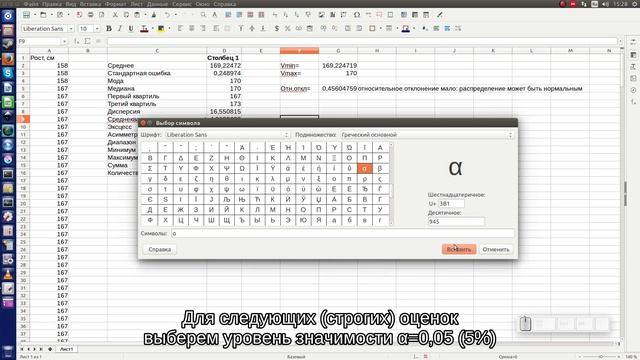
Task: Click the formula bar input line
Action: tap(362, 41)
